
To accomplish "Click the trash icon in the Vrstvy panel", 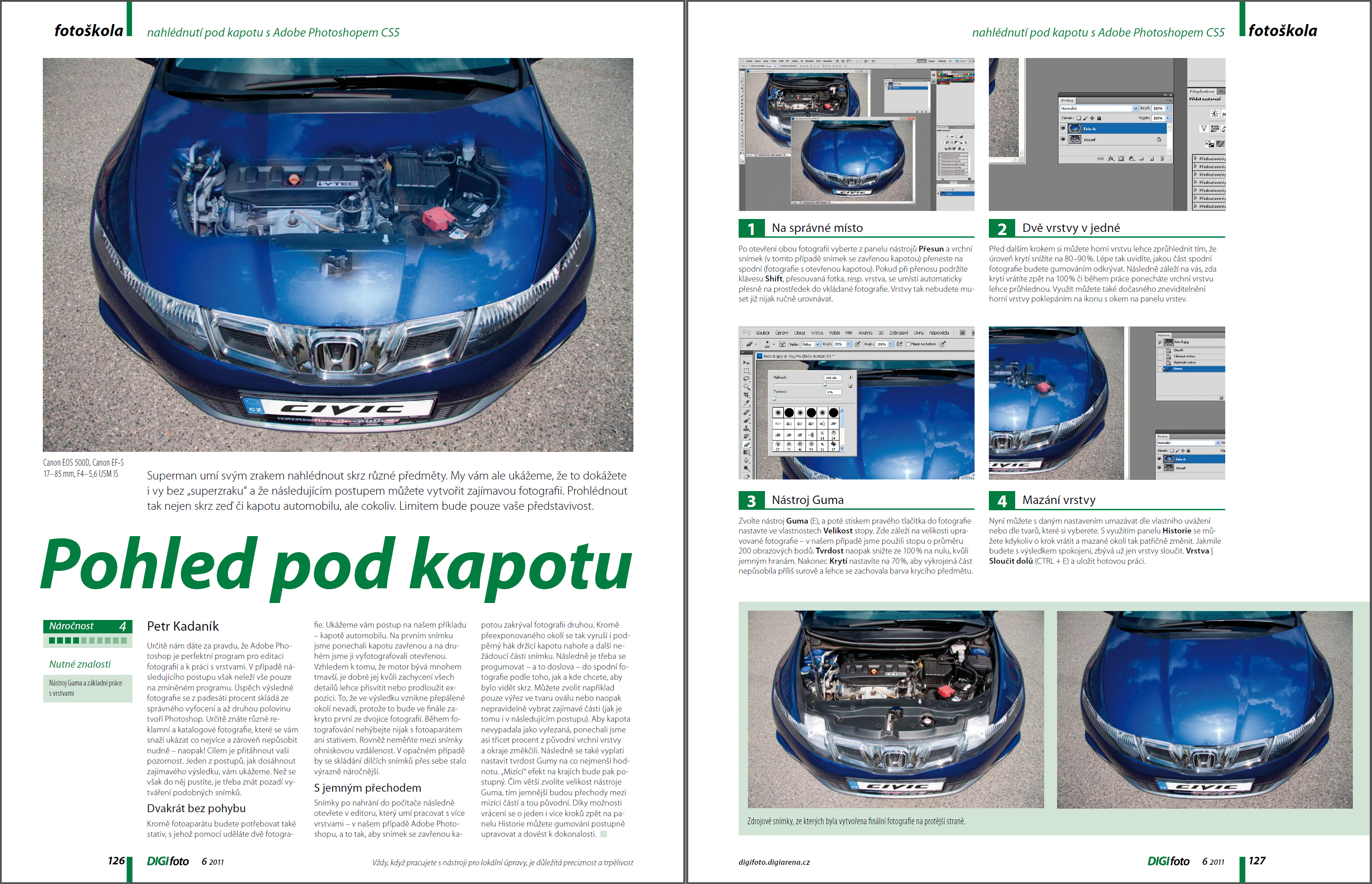I will [1162, 159].
